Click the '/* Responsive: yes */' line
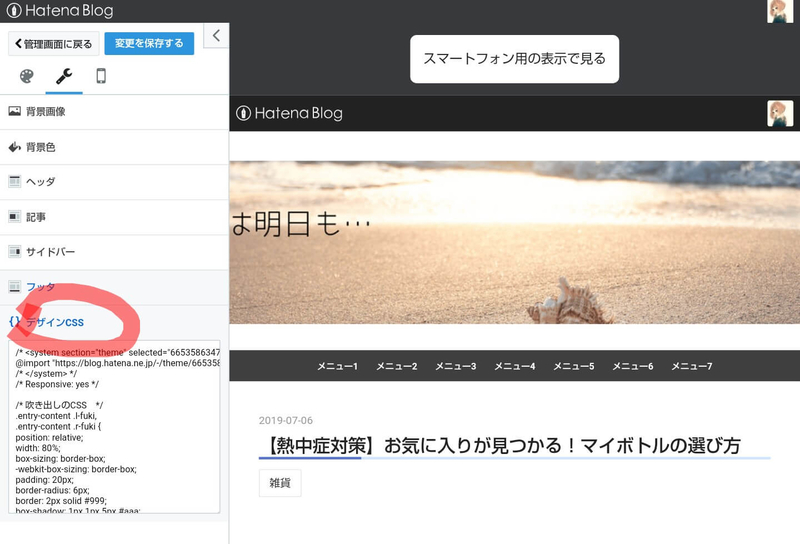800x544 pixels. coord(57,384)
